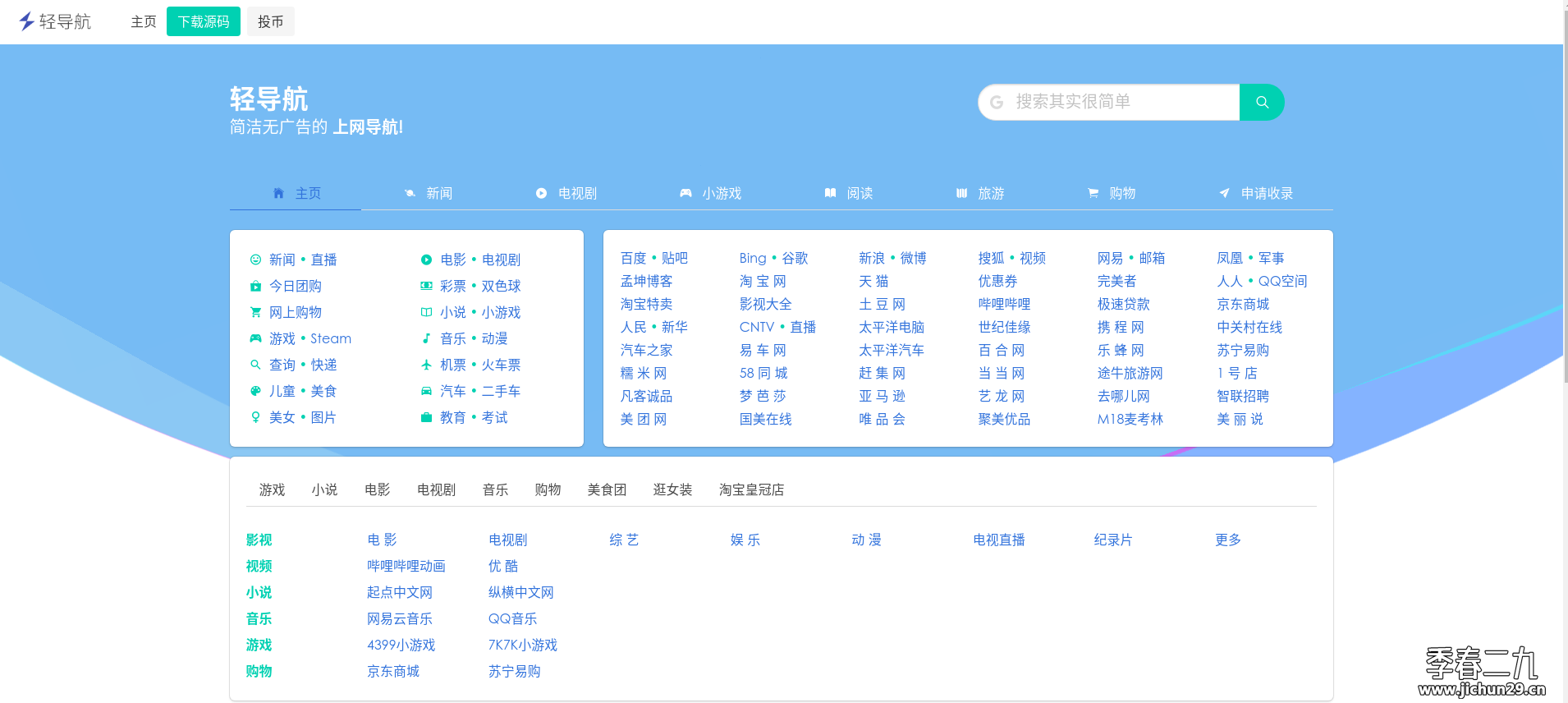The width and height of the screenshot is (1568, 703).
Task: Open the 起点中文网 link
Action: [x=400, y=592]
